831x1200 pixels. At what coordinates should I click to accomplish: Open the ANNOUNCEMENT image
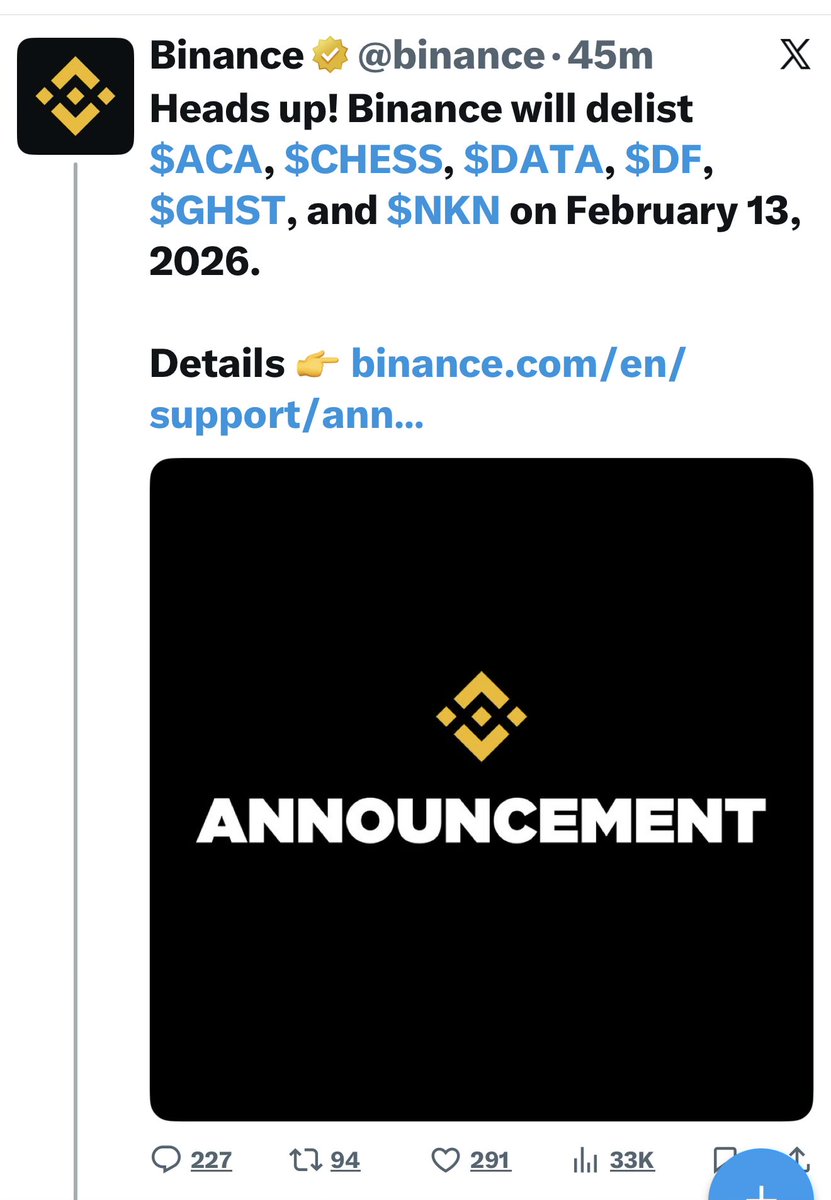(x=481, y=789)
